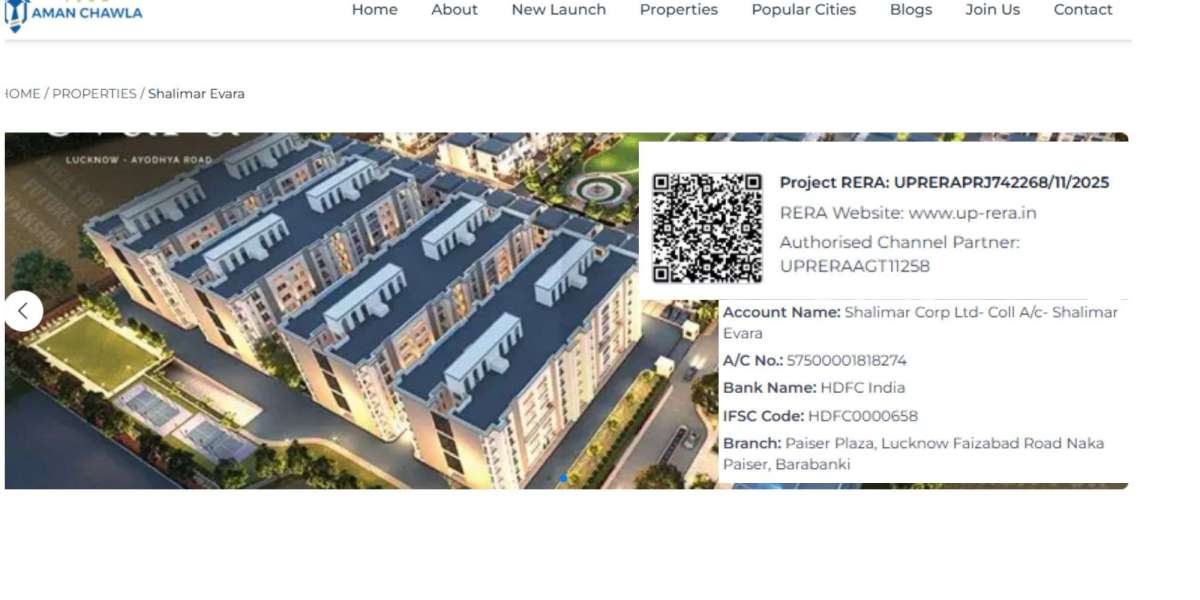1200x600 pixels.
Task: Click Account Name Shalimar Corp Ltd text
Action: pyautogui.click(x=920, y=322)
